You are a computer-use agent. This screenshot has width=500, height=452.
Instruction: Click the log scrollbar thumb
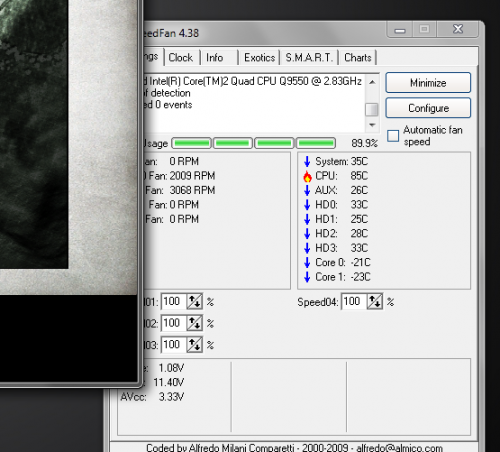(372, 109)
